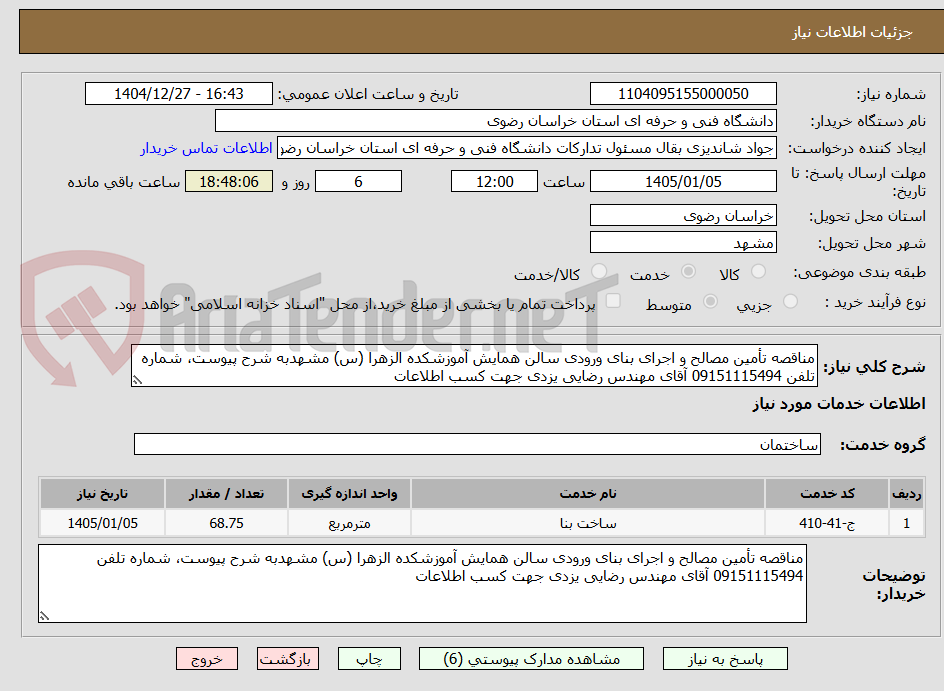The width and height of the screenshot is (944, 691).
Task: Click the remaining days field 6
Action: [x=358, y=181]
